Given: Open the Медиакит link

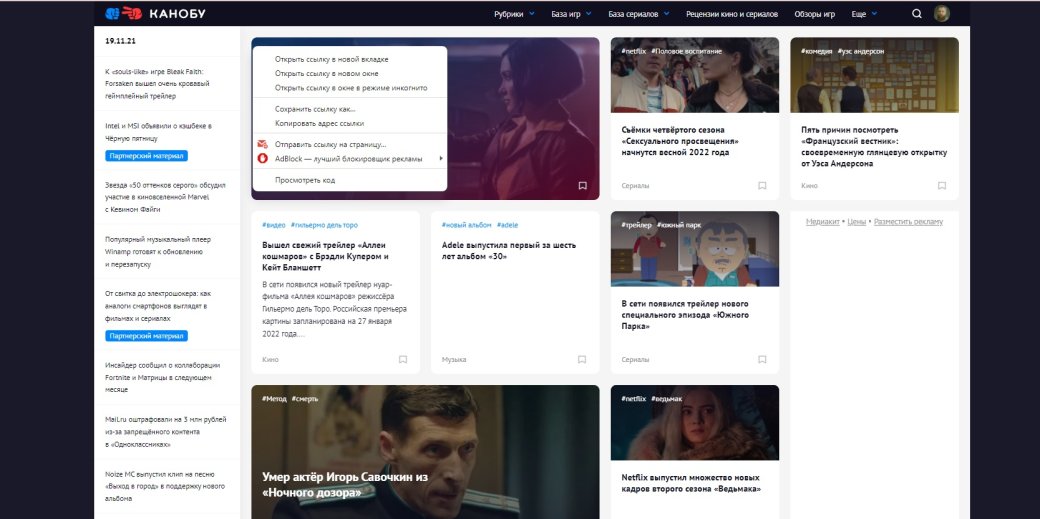Looking at the screenshot, I should coord(822,222).
